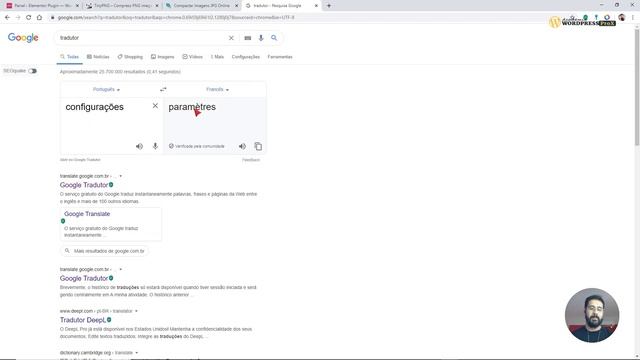
Task: Click the green badge beside first Google Tradutor
Action: pos(111,184)
